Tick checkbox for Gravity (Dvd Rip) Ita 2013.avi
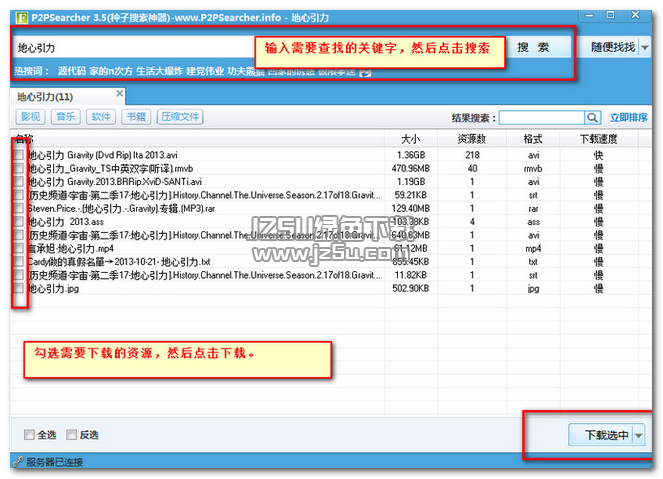663x479 pixels. click(18, 155)
